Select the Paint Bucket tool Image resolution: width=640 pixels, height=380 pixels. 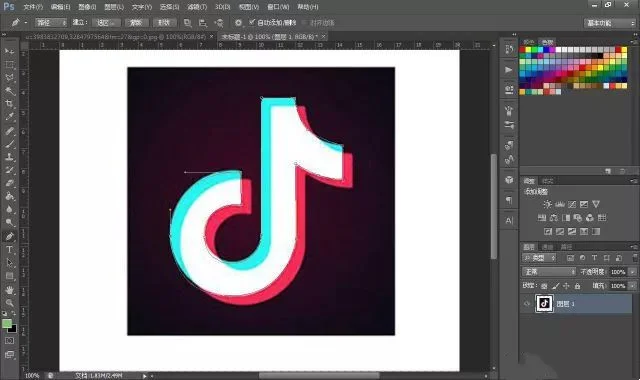[x=9, y=196]
